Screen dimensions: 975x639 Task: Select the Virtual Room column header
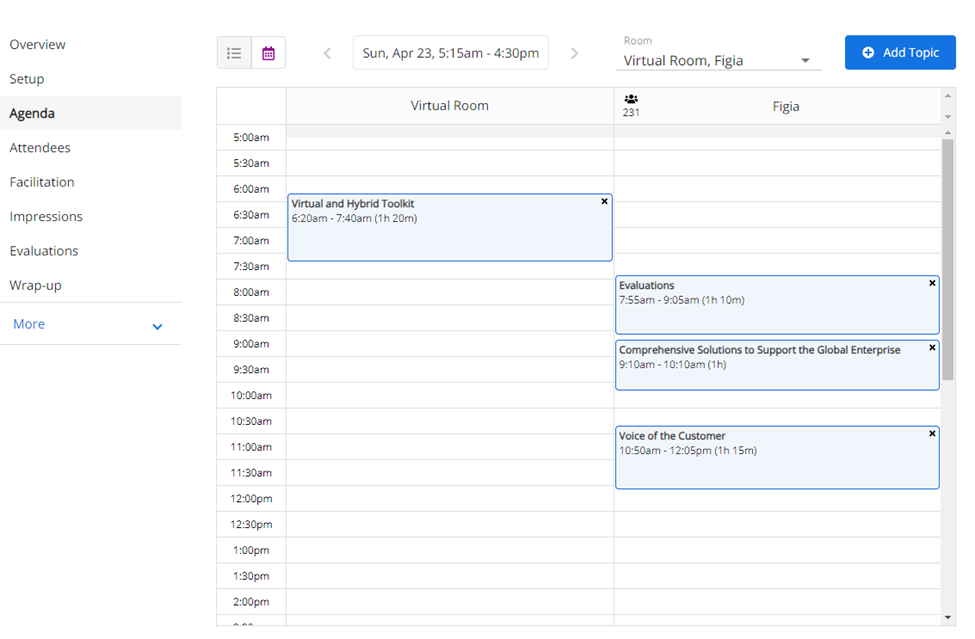449,106
